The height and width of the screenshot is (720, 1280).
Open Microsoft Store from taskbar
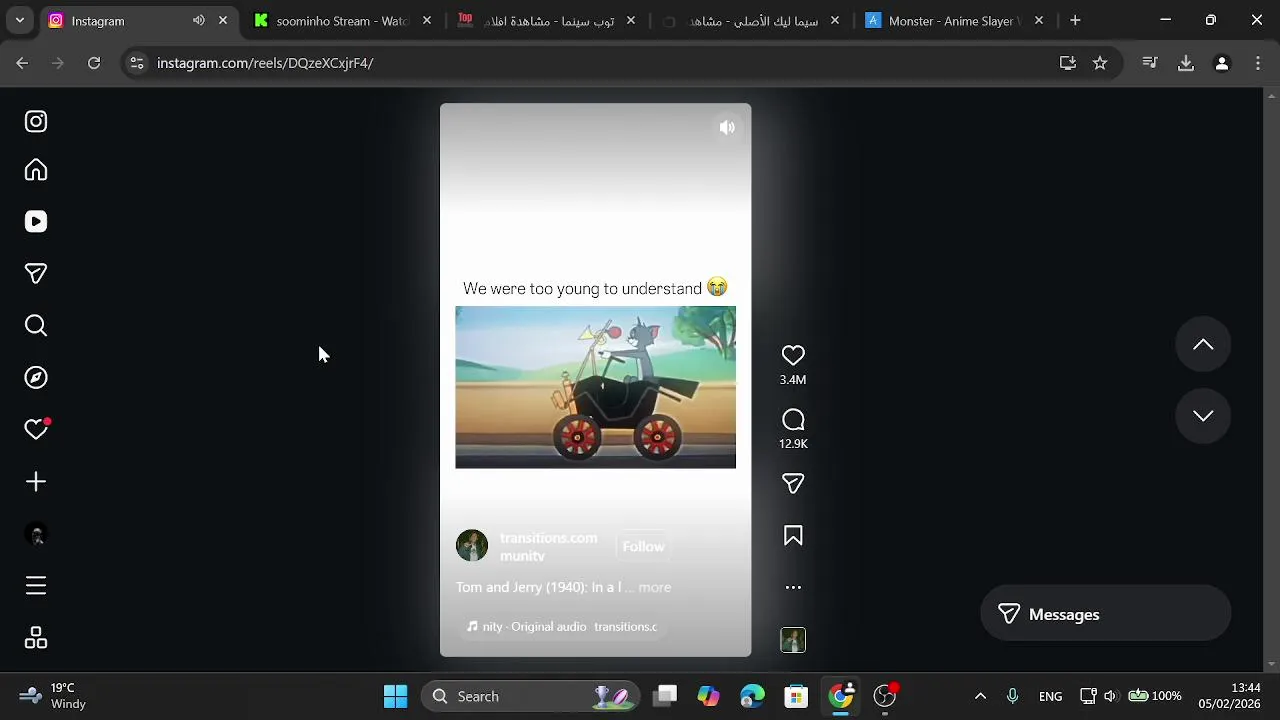(x=796, y=696)
